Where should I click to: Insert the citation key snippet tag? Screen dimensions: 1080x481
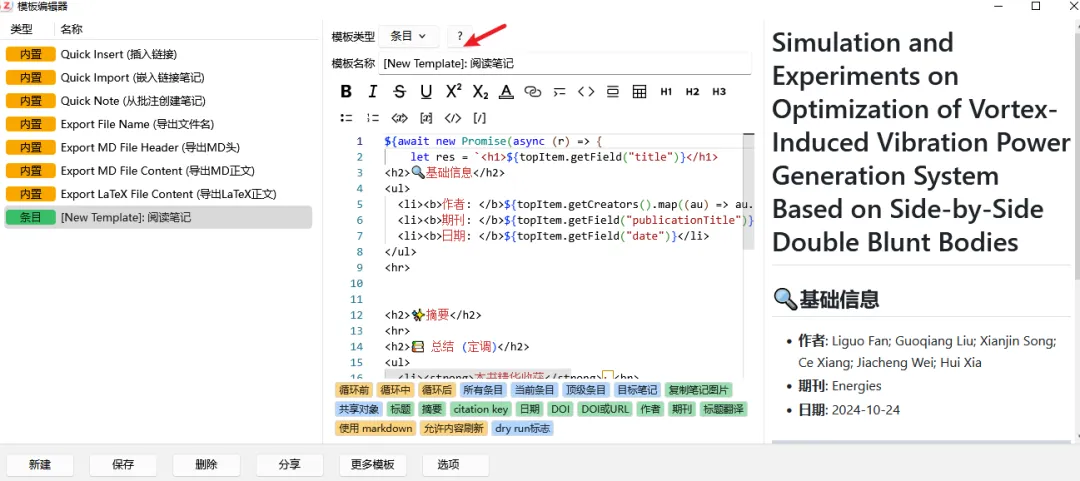click(x=480, y=409)
